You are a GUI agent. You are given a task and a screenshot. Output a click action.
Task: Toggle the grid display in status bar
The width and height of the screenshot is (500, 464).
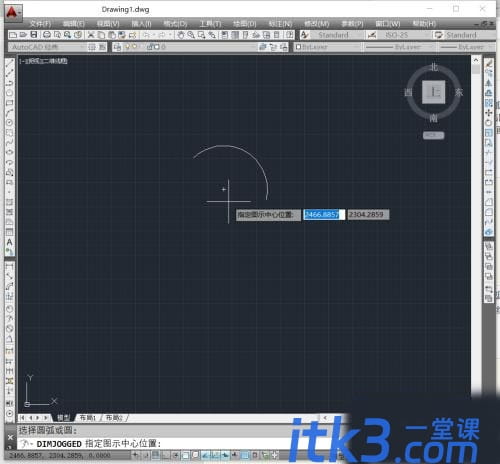click(156, 455)
